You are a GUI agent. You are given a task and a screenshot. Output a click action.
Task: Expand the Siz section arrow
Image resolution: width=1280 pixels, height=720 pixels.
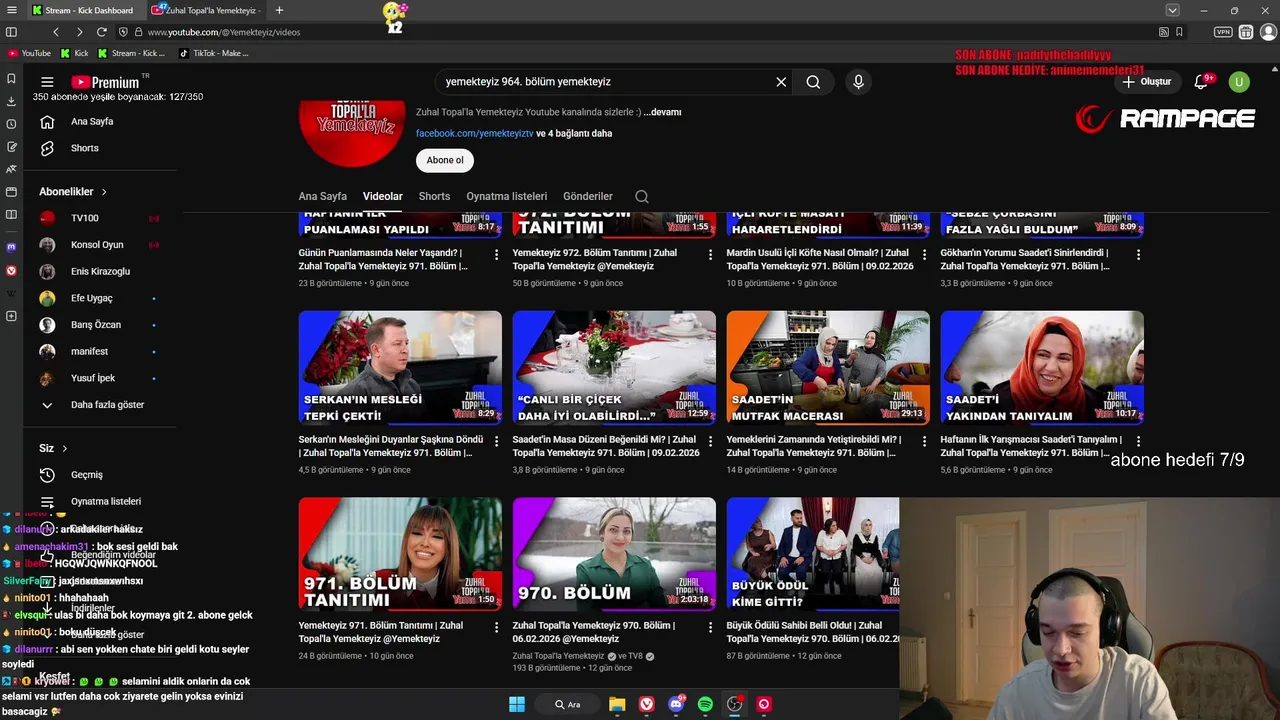pyautogui.click(x=65, y=448)
